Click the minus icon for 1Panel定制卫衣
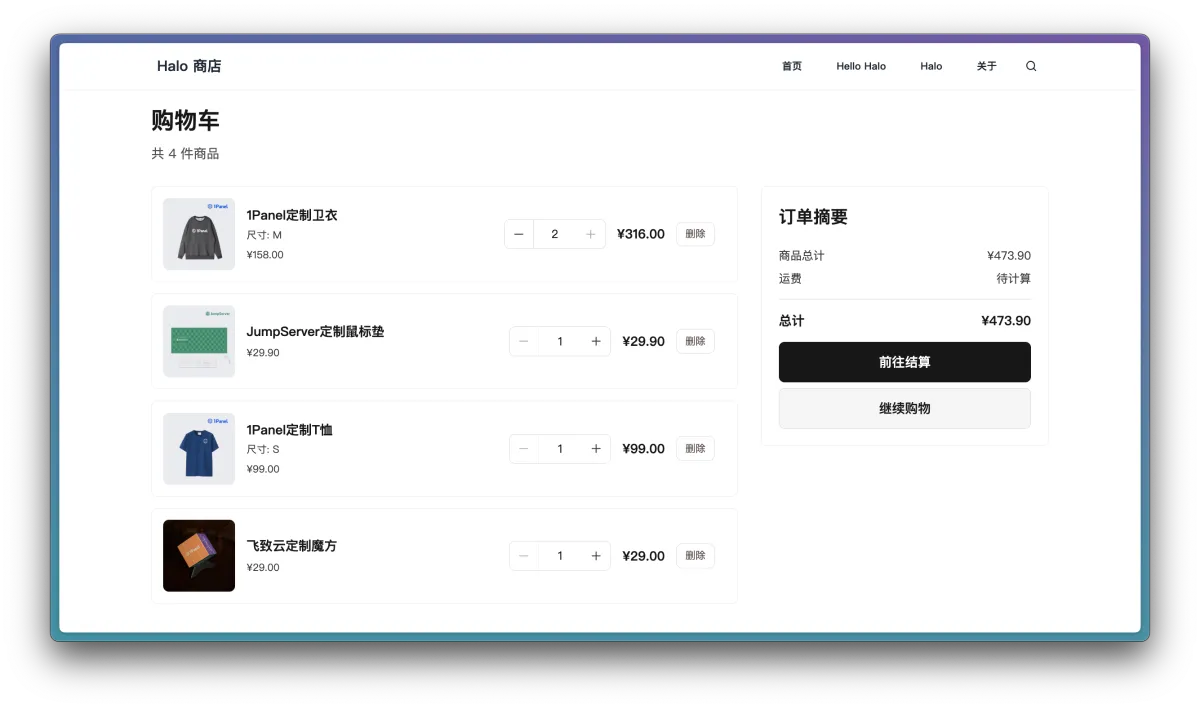 pyautogui.click(x=519, y=233)
